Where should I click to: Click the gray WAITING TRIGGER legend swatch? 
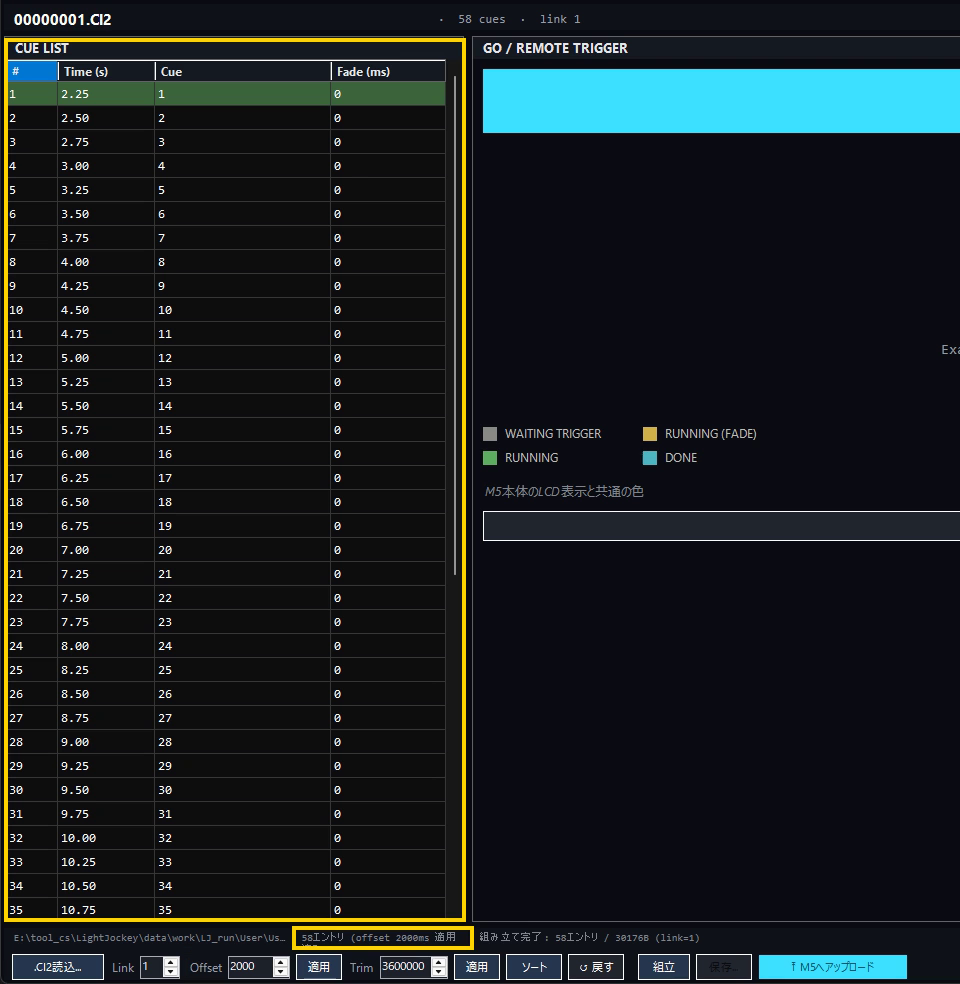[490, 434]
